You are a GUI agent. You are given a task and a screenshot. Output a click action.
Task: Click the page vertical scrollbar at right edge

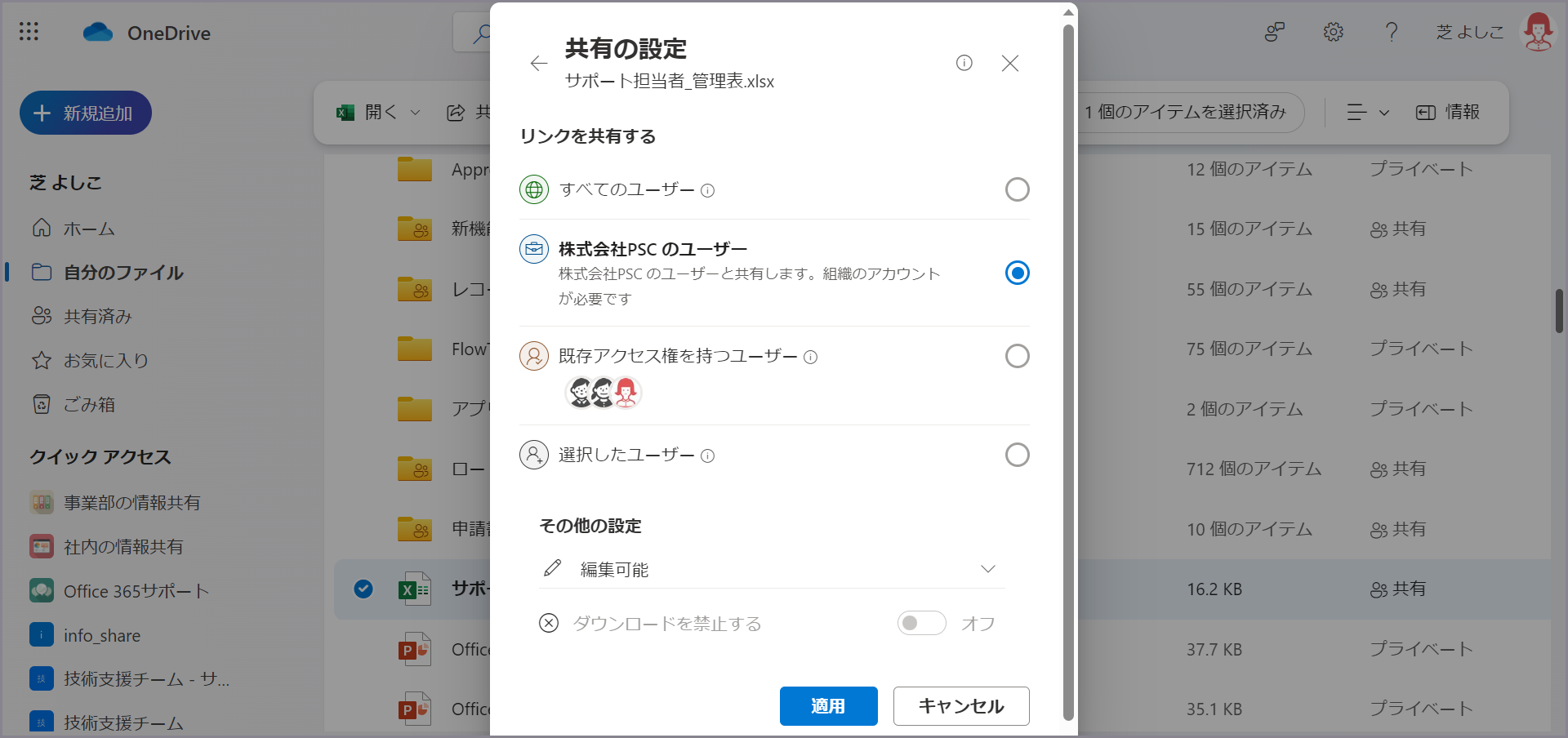1559,310
